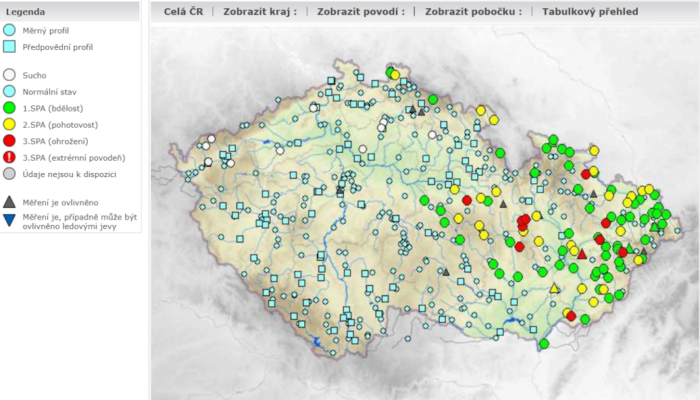
Task: Click the 'Údaje nejsou k dispozici' label
Action: point(69,174)
